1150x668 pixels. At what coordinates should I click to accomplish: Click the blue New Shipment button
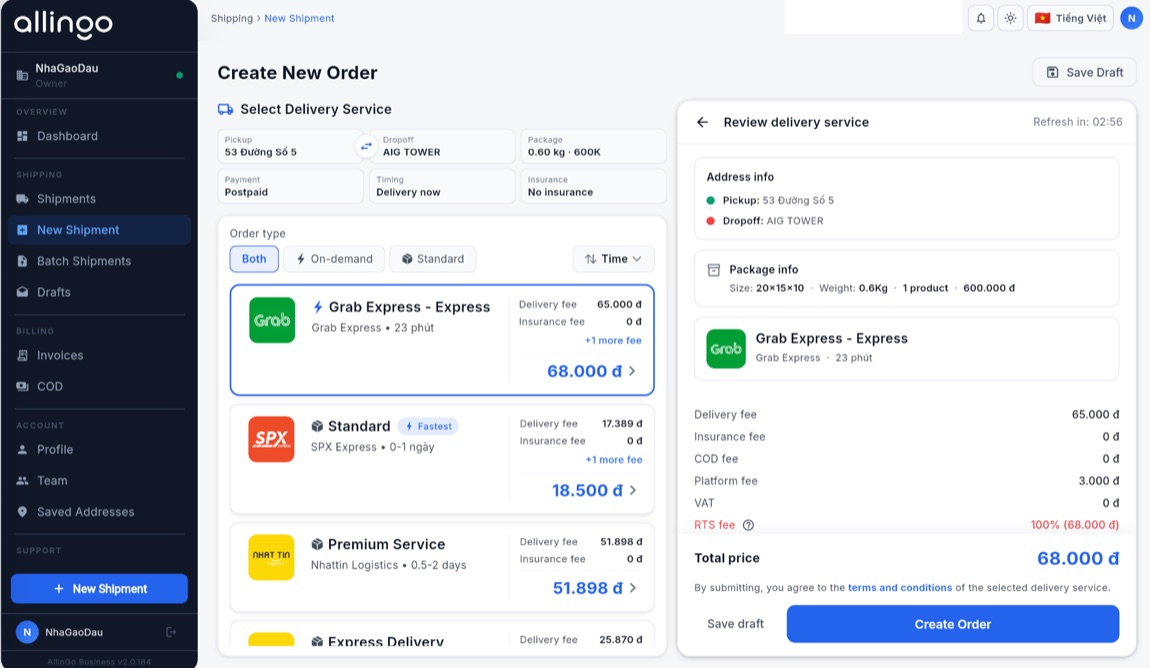pos(99,589)
